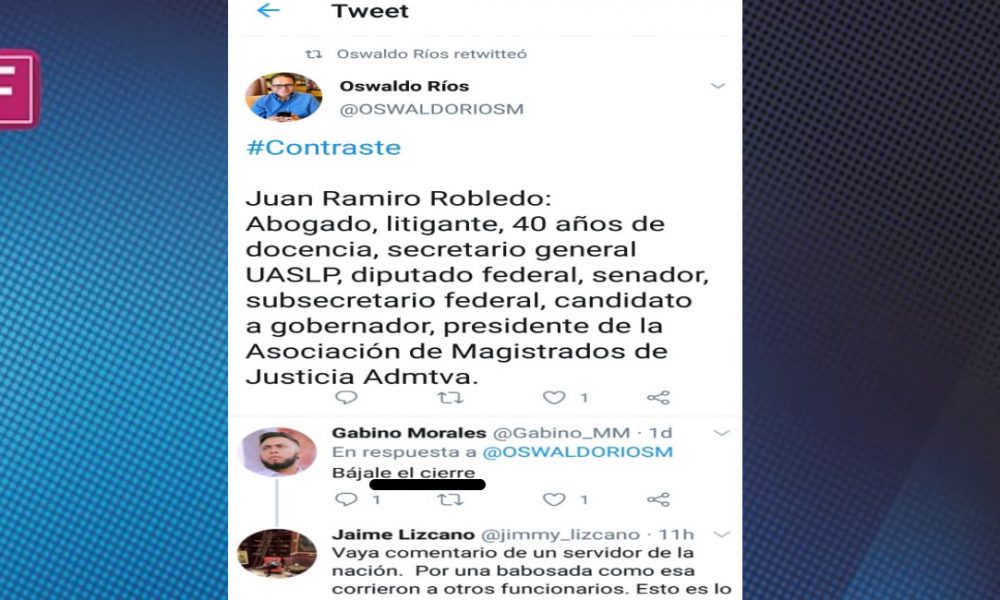Reply to Oswaldo Ríos's main tweet

tap(346, 398)
